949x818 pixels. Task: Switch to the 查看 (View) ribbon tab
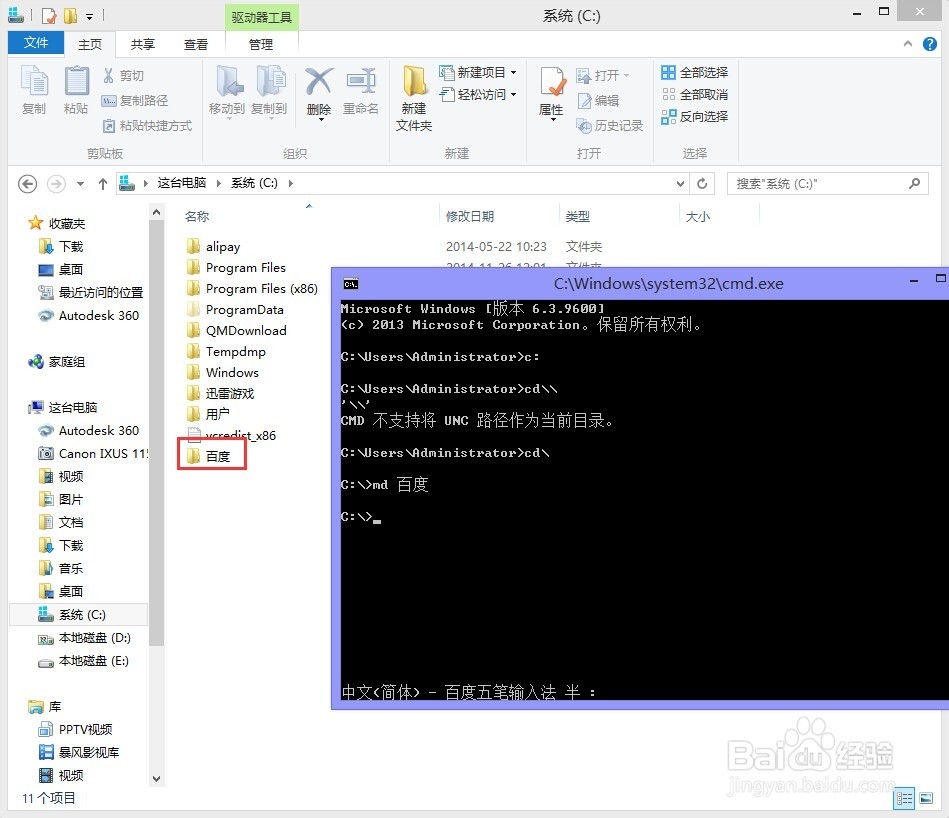[x=196, y=44]
